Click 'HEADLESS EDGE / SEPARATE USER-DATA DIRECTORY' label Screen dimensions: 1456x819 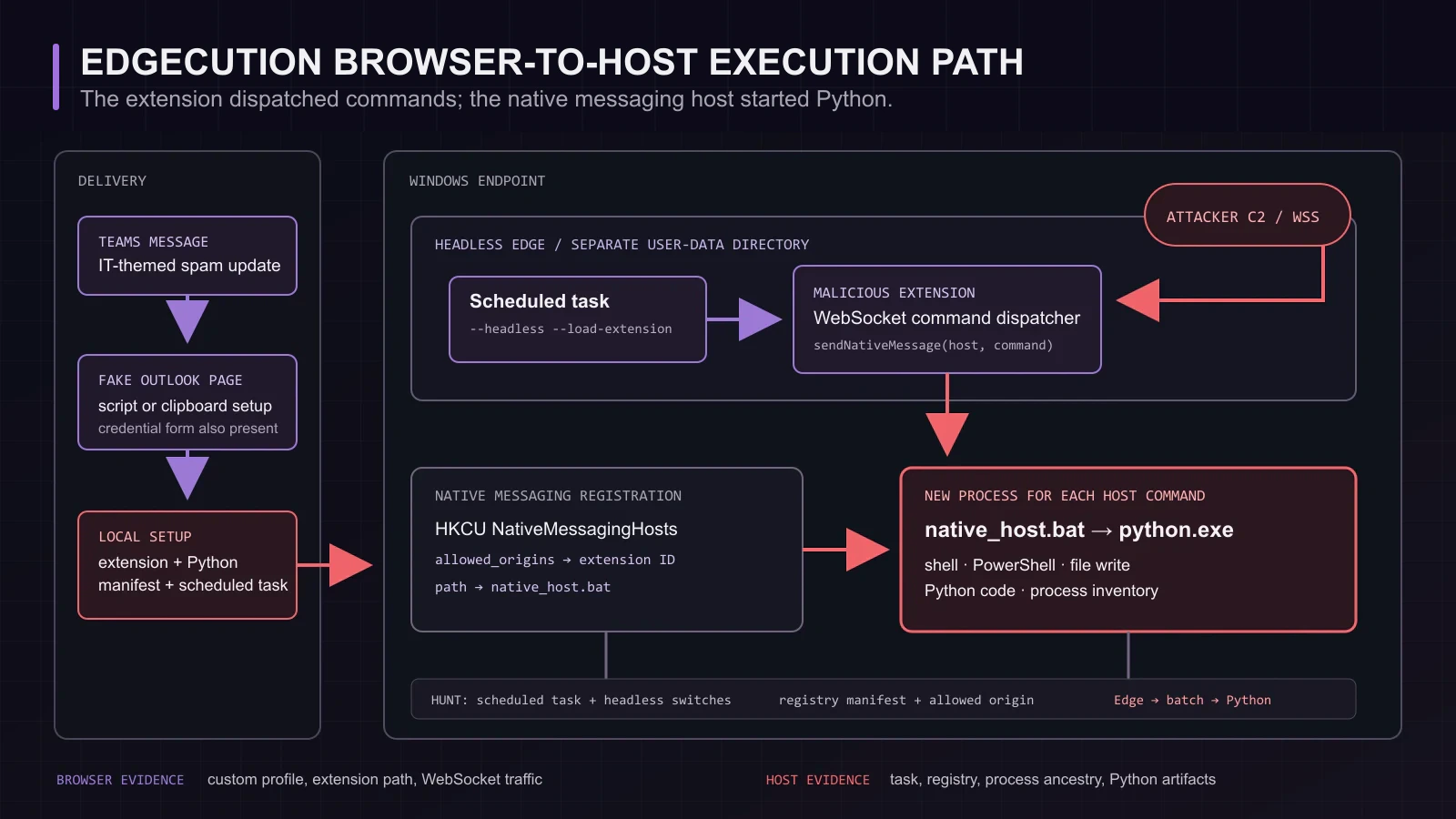pyautogui.click(x=622, y=245)
